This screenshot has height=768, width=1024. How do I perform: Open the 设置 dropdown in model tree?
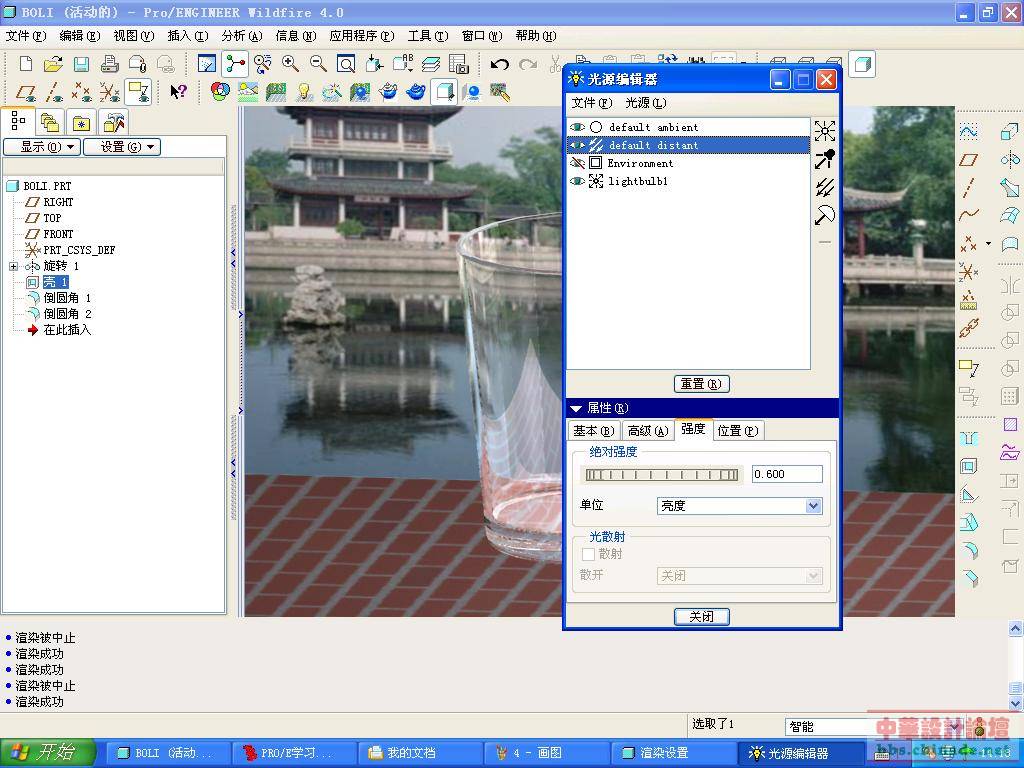[x=121, y=147]
